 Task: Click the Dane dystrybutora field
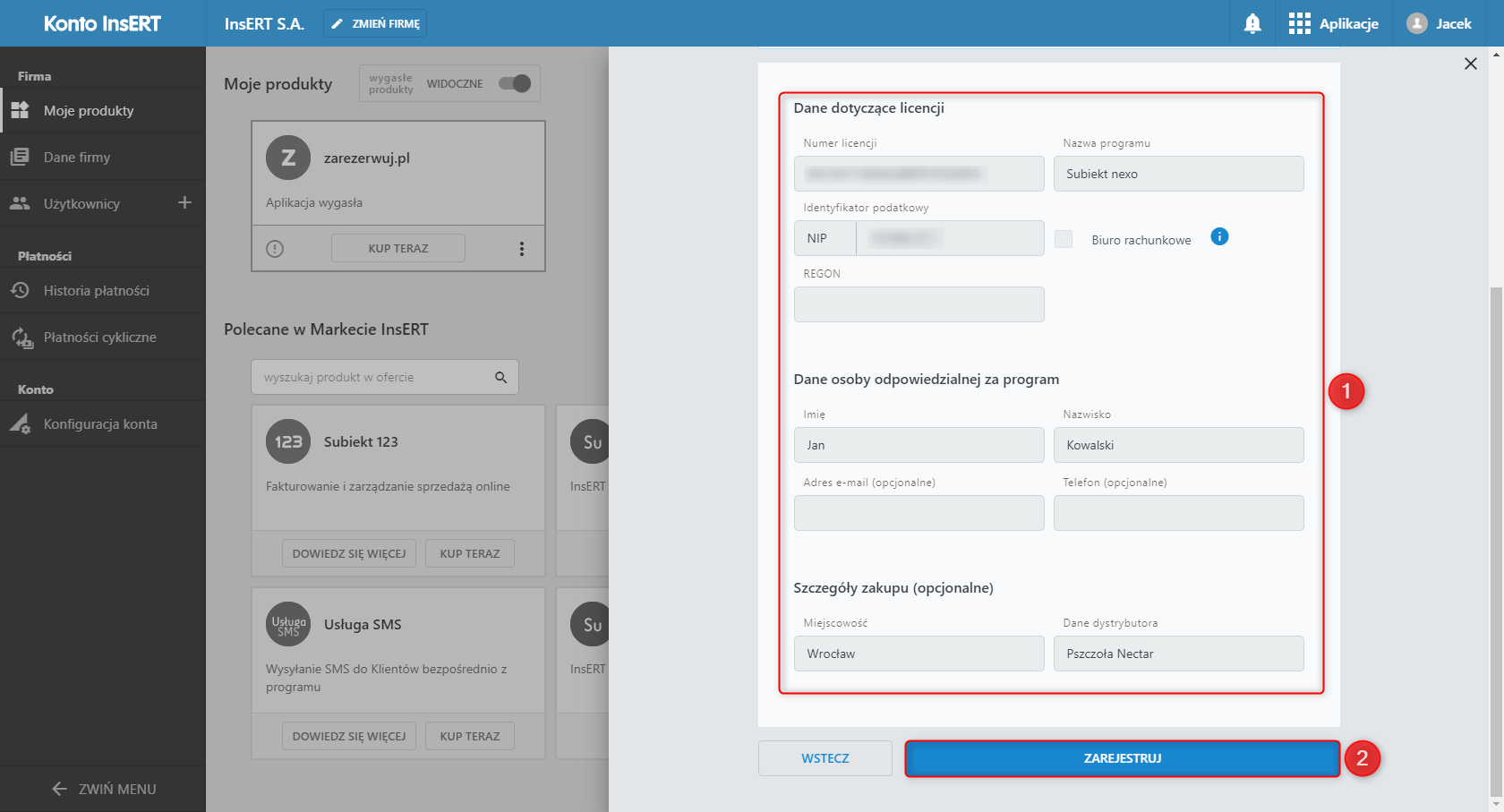click(1179, 654)
